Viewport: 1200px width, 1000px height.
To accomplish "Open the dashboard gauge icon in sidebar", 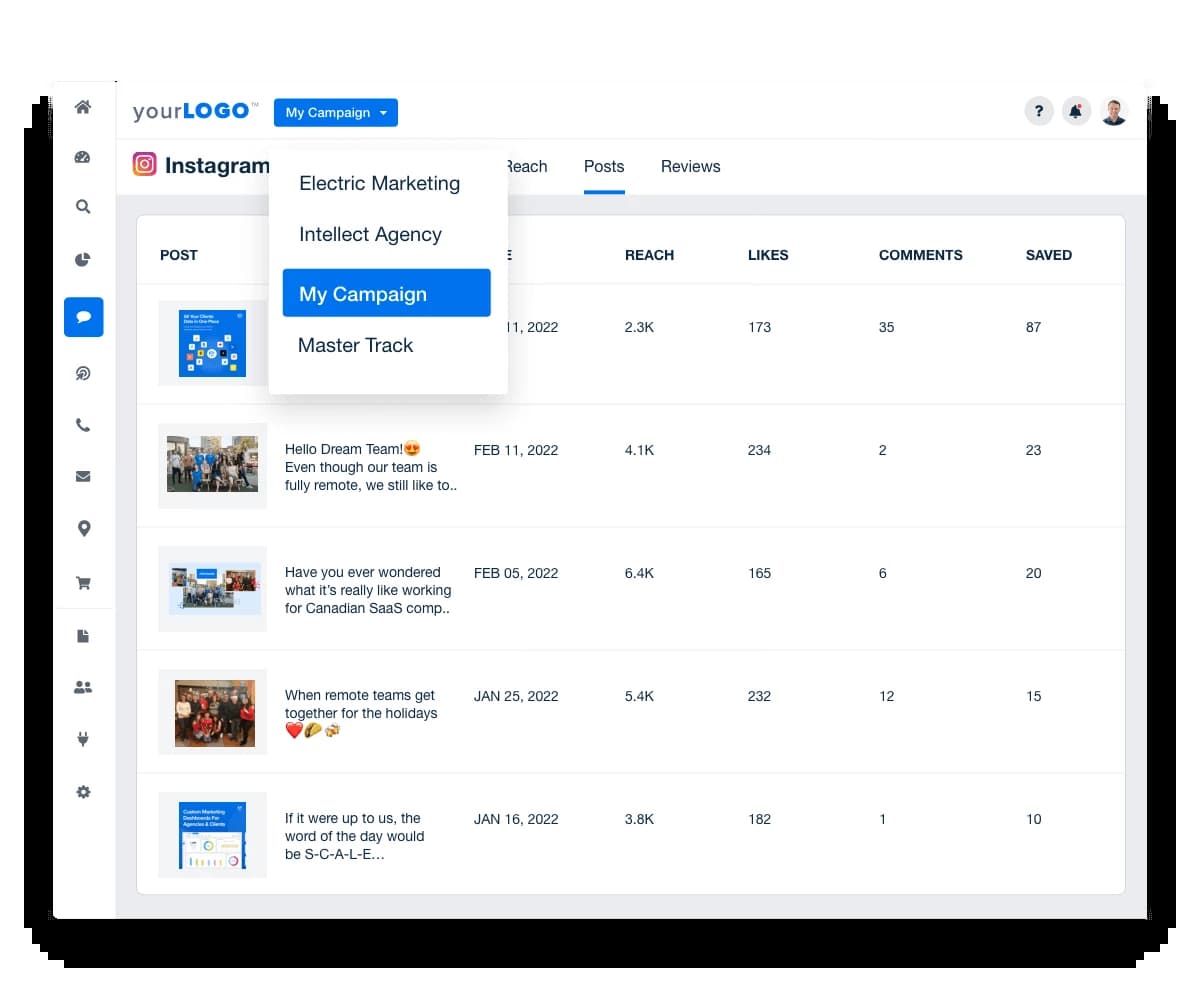I will [x=83, y=157].
